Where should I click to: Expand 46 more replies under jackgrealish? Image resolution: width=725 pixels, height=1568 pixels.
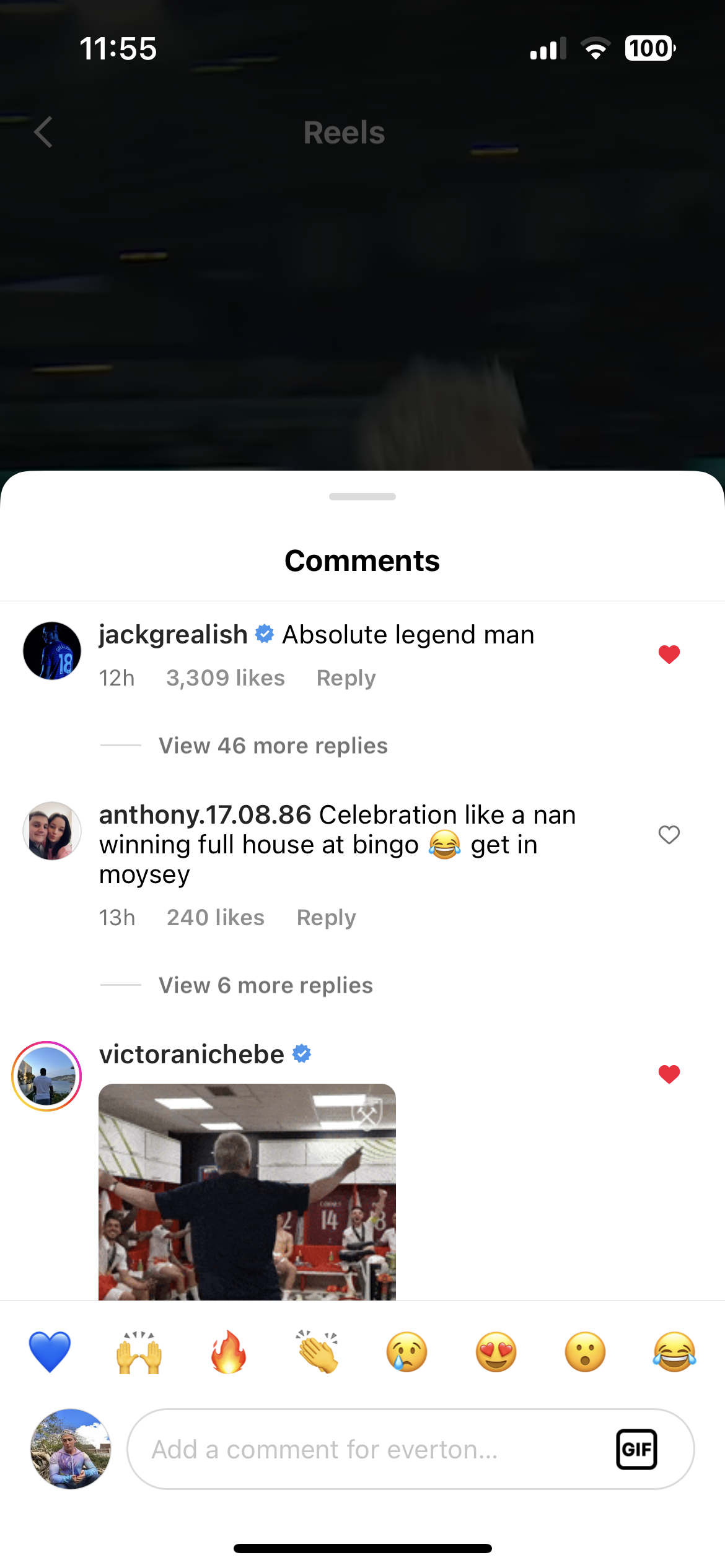[x=273, y=746]
